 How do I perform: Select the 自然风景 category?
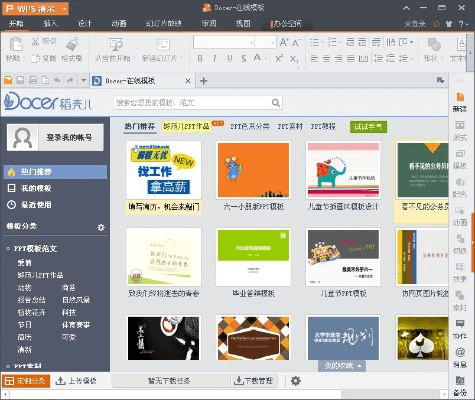click(x=76, y=300)
